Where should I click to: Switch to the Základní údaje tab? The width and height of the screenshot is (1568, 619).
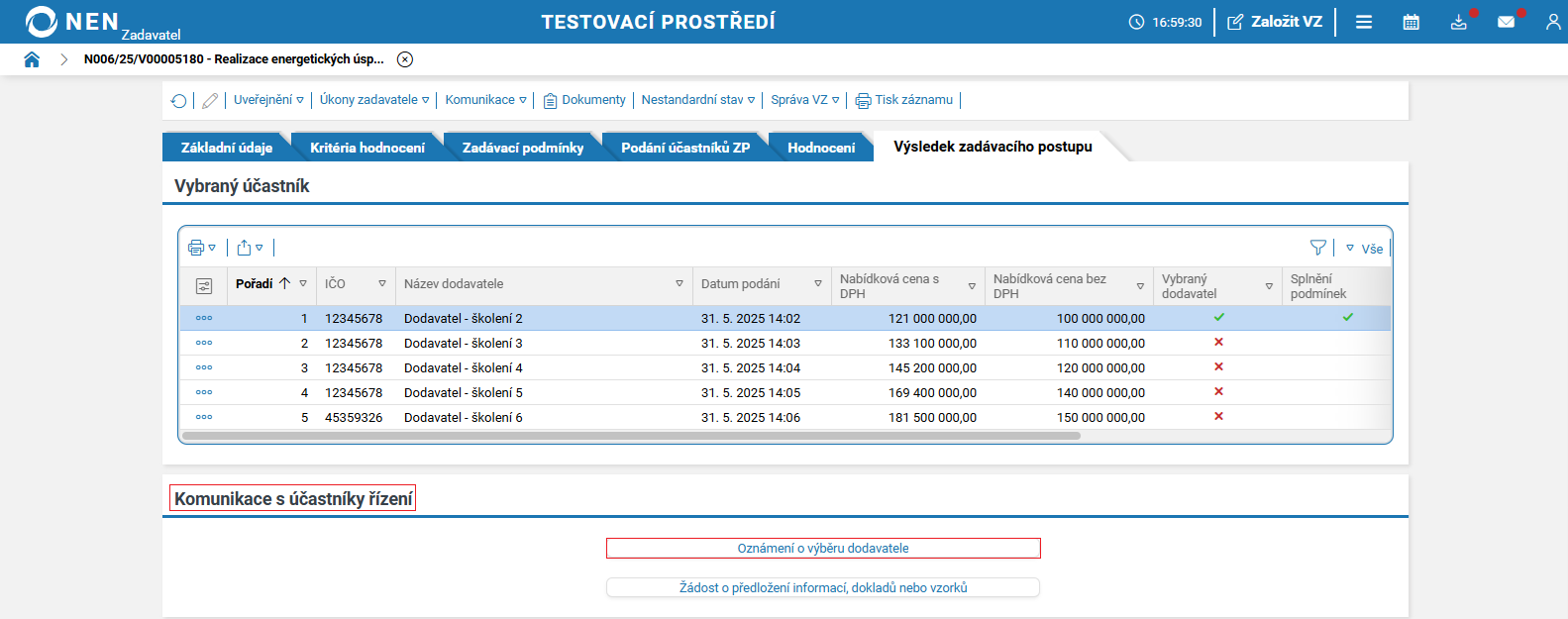click(x=226, y=148)
